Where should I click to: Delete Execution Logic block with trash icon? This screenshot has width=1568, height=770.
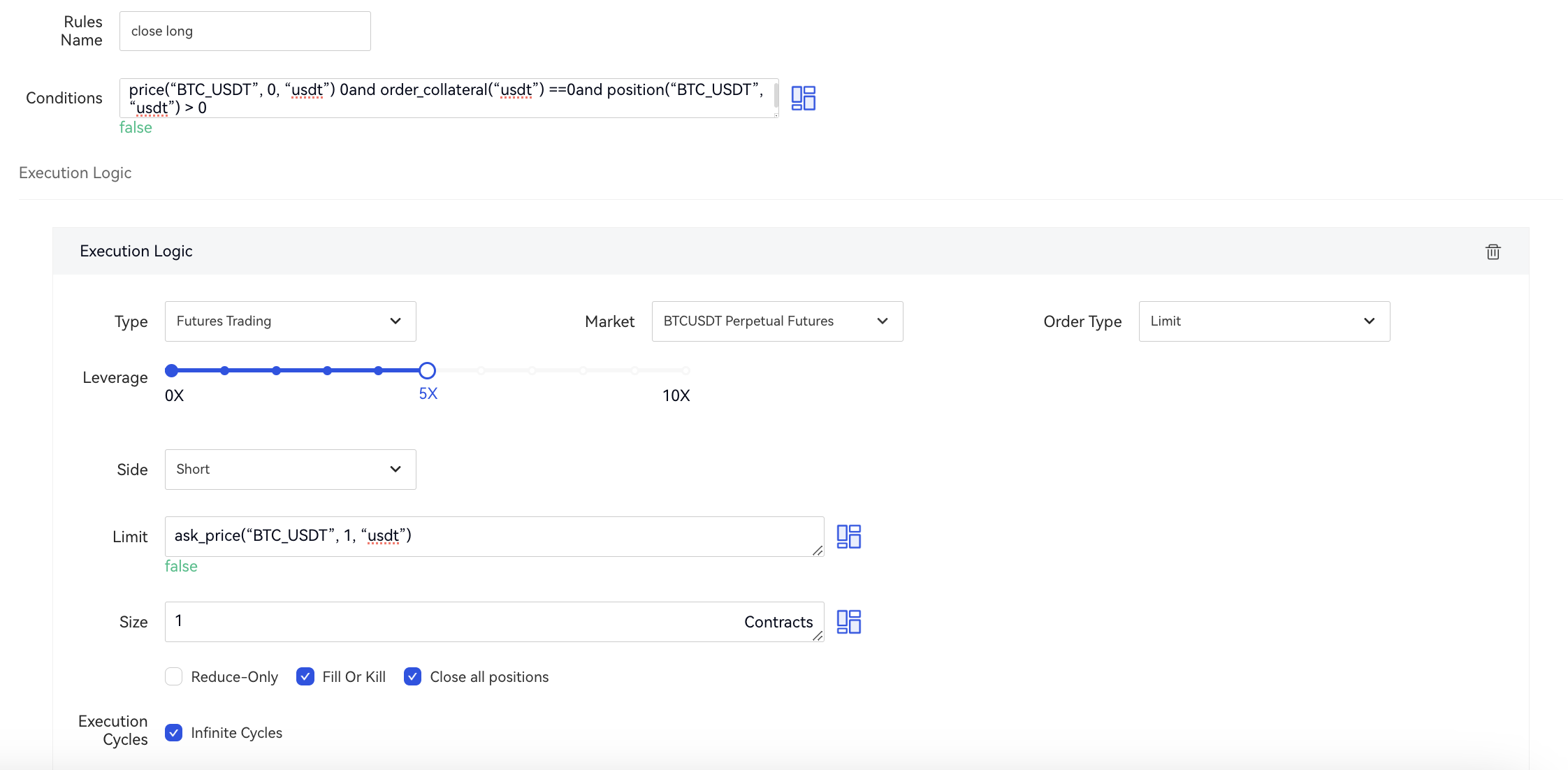tap(1493, 252)
